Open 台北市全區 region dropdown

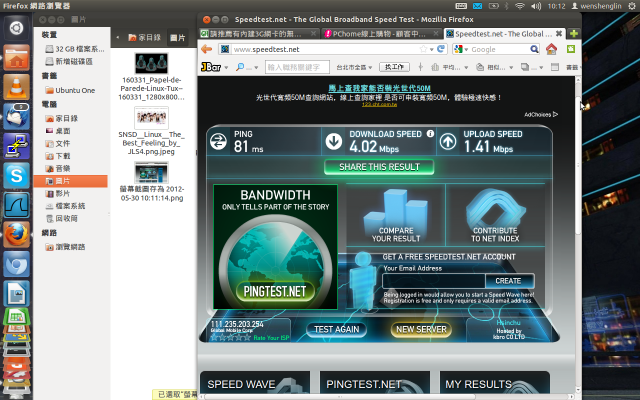(354, 67)
